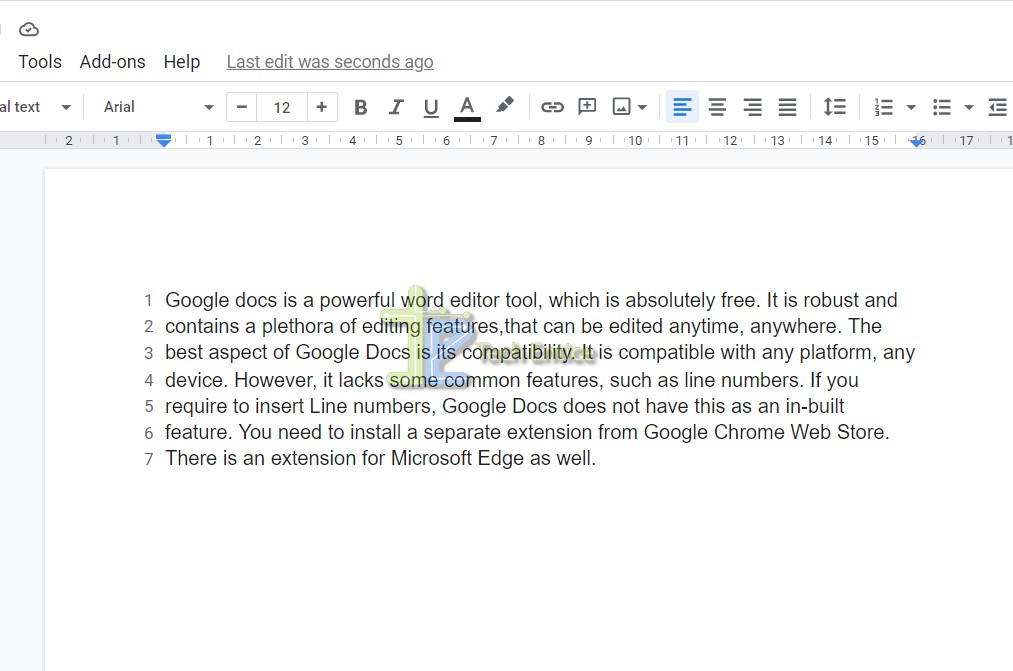
Task: Toggle bold formatting
Action: (361, 107)
